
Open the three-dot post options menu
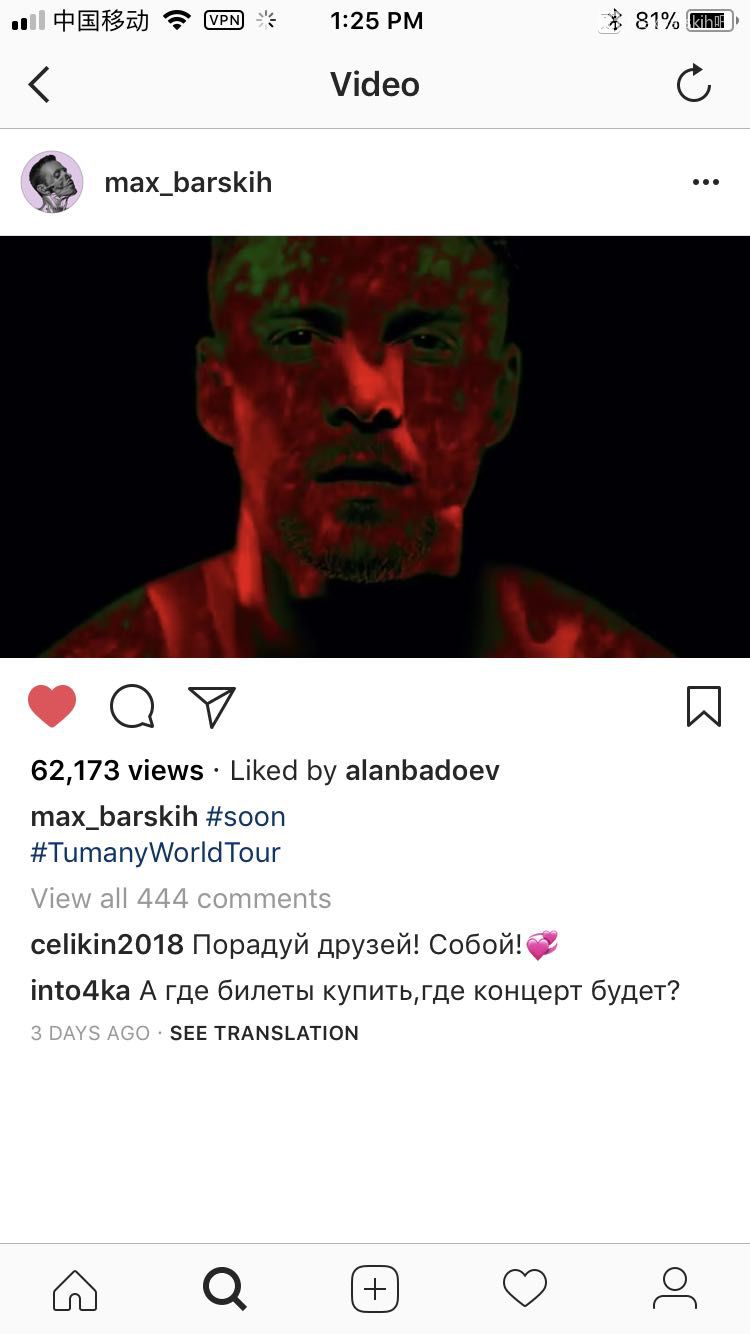(706, 182)
